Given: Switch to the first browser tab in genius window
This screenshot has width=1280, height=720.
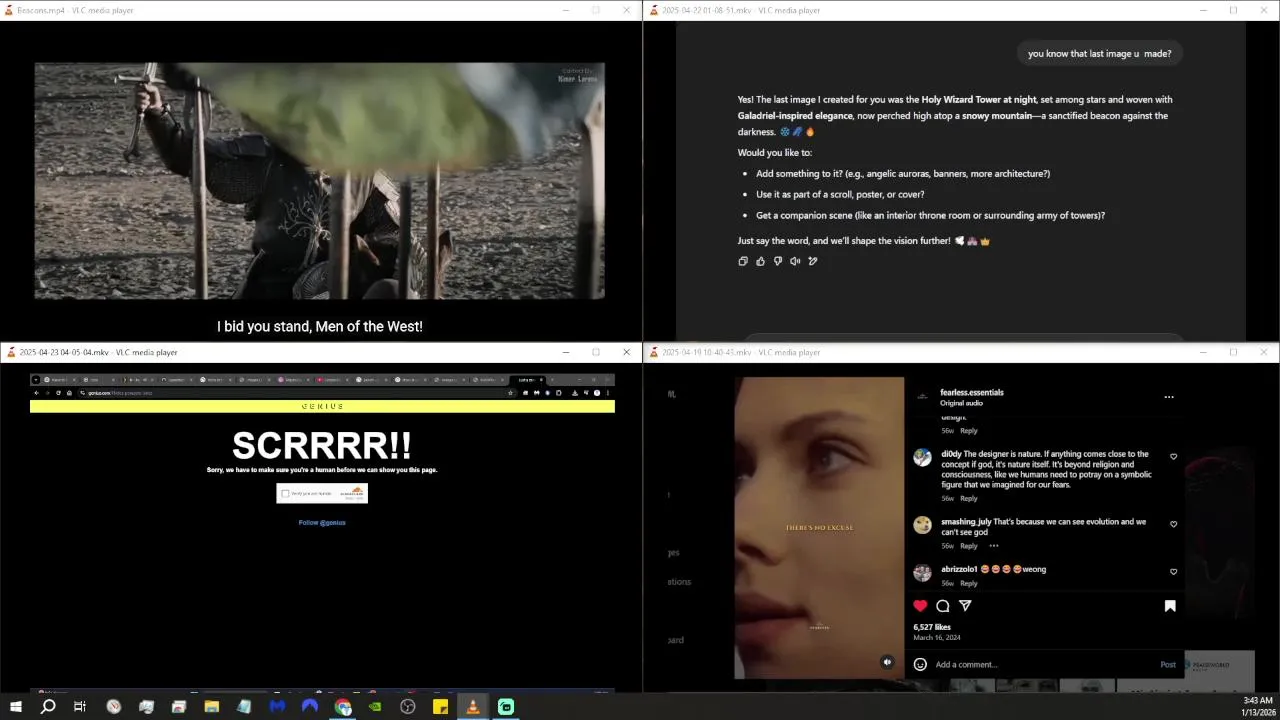Looking at the screenshot, I should click(58, 380).
